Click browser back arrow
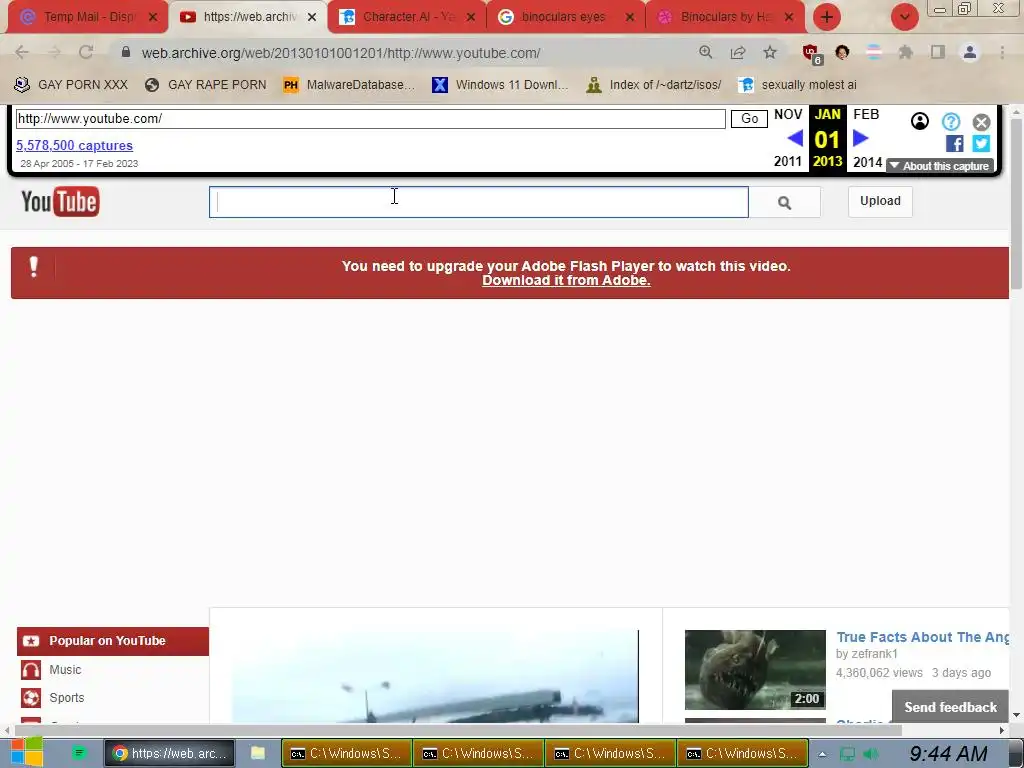The image size is (1024, 768). [x=22, y=52]
